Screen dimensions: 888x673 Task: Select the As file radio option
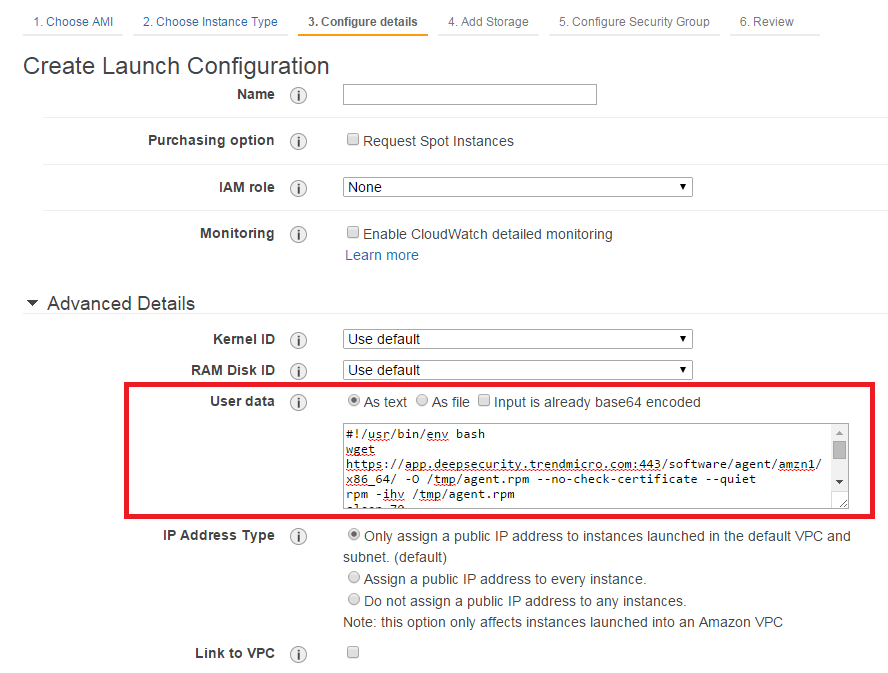coord(422,401)
